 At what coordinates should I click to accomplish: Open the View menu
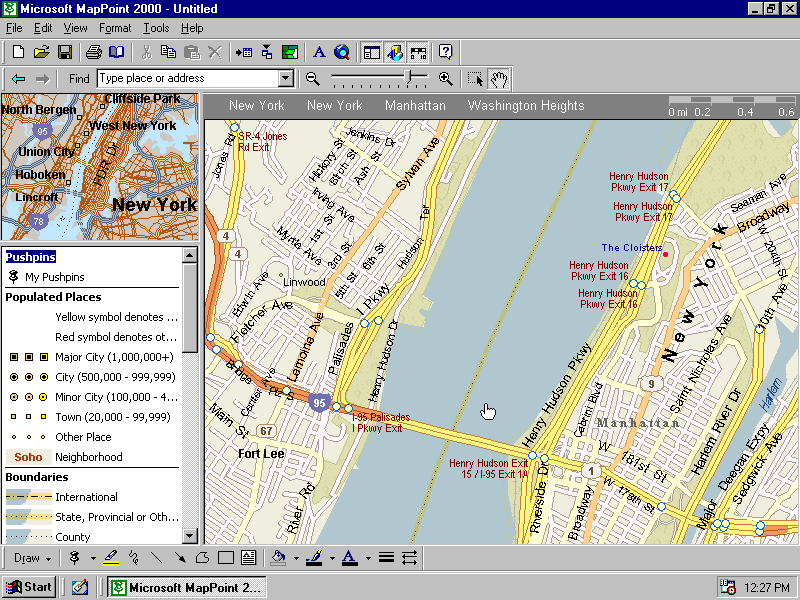(x=76, y=28)
